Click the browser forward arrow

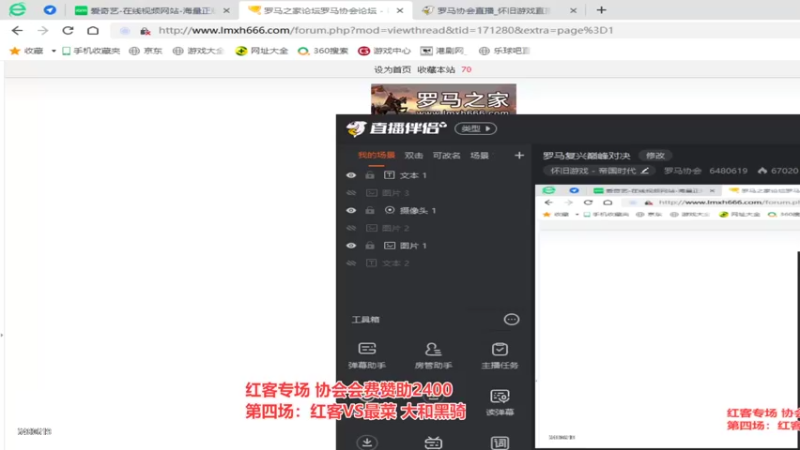[x=43, y=31]
